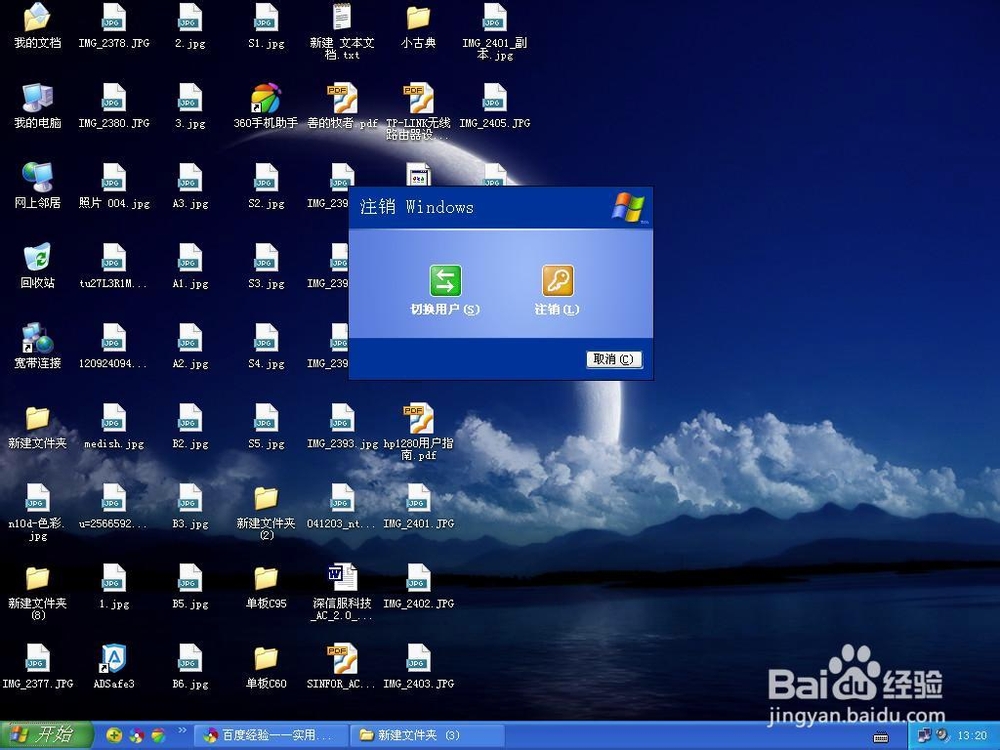Select 新建文件夹 (8) folder icon
This screenshot has height=750, width=1000.
(x=37, y=578)
